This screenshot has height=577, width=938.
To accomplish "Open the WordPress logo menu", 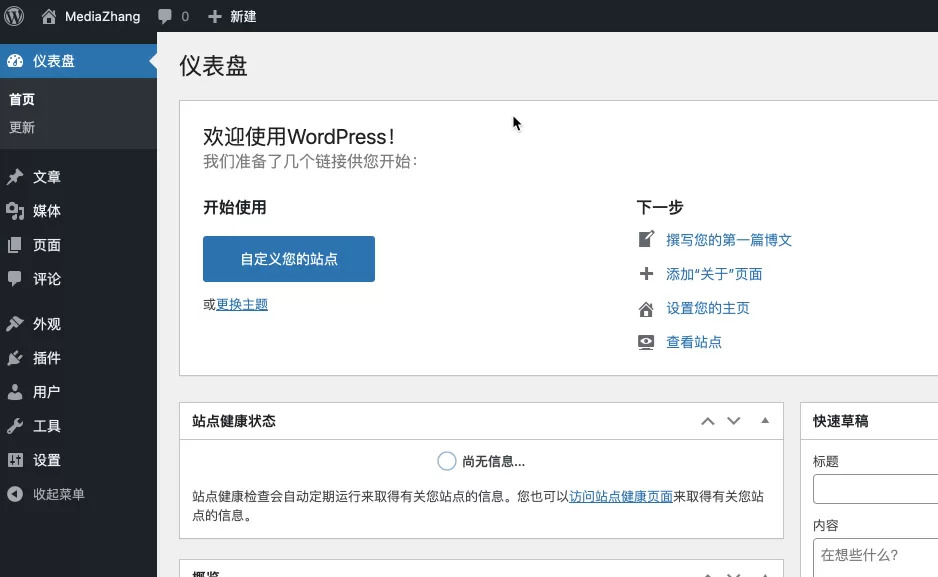I will click(x=14, y=16).
